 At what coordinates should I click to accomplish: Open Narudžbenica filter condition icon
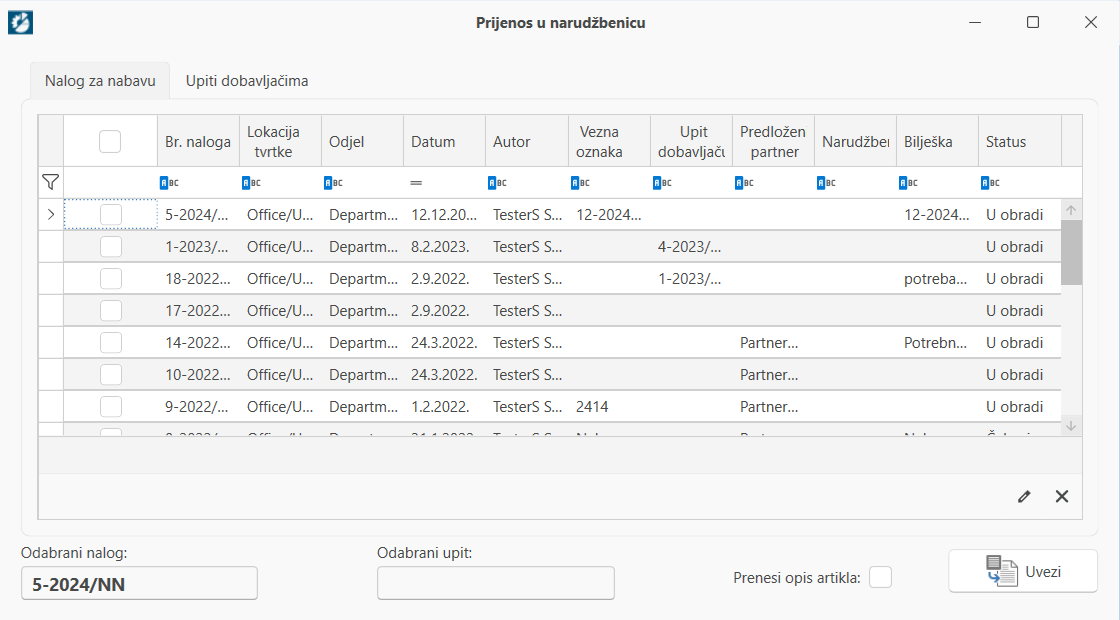pos(826,183)
